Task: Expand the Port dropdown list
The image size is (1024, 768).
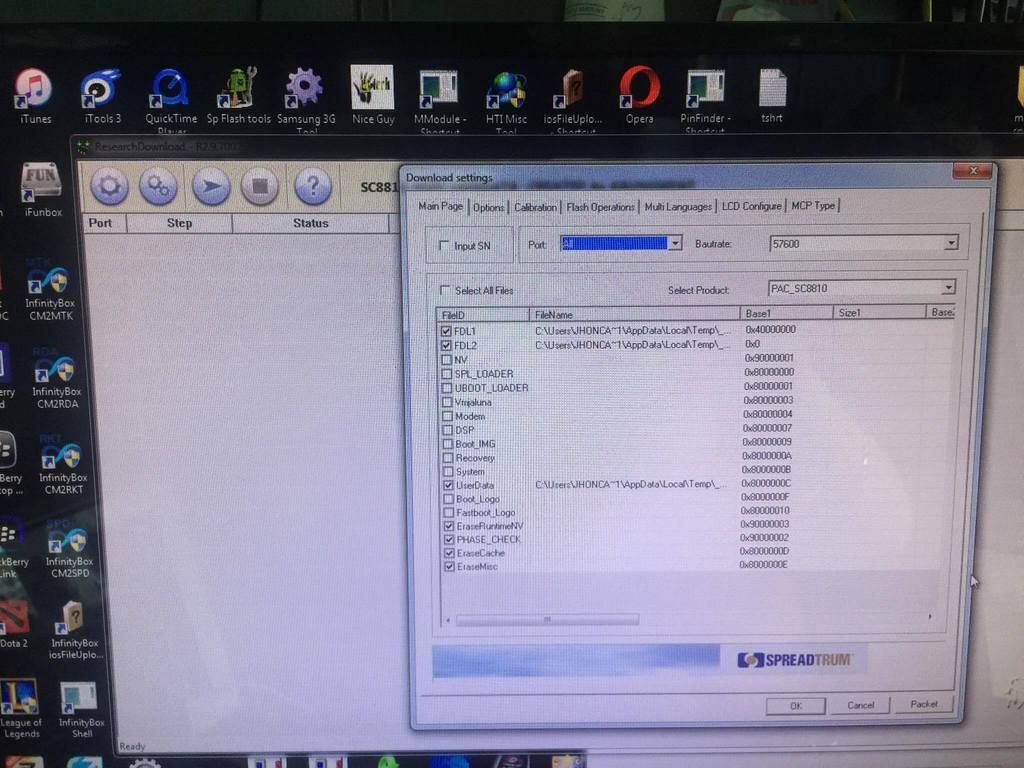Action: point(675,243)
